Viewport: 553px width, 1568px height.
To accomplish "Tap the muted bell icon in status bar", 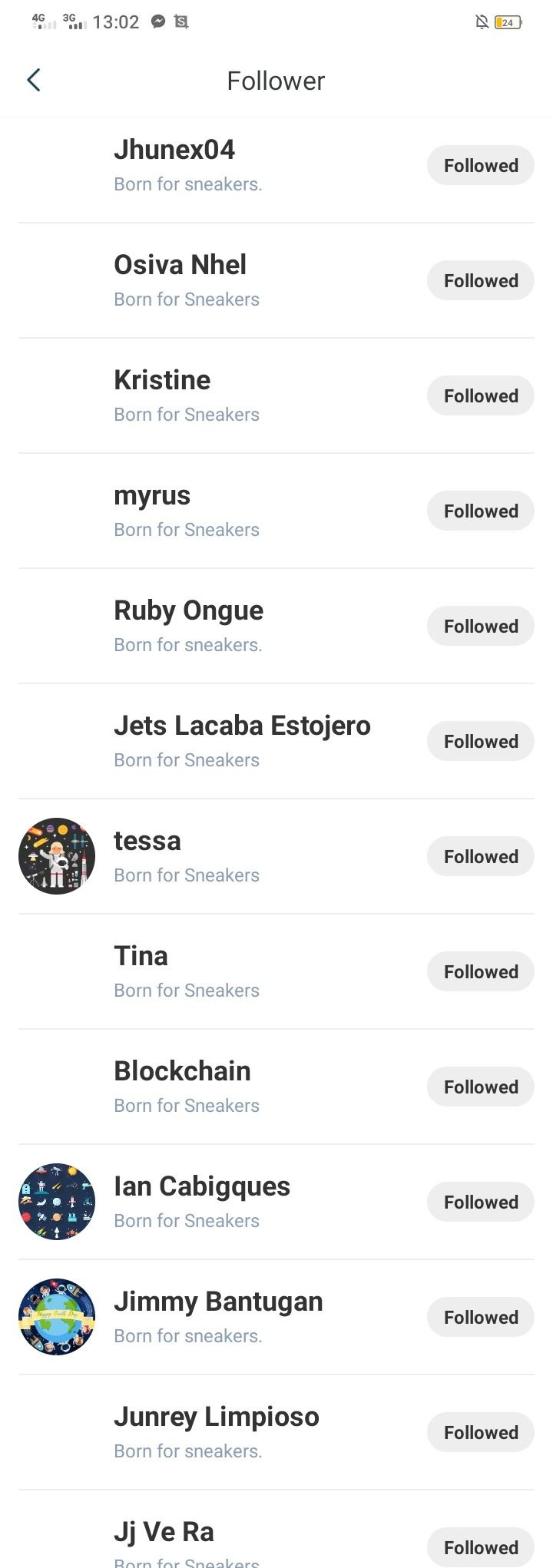I will pos(482,22).
